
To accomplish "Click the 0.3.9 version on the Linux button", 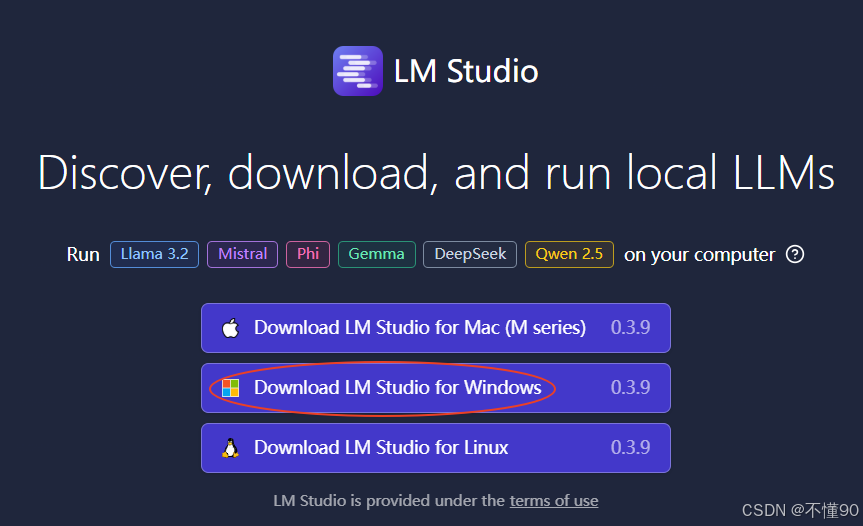I will 630,447.
